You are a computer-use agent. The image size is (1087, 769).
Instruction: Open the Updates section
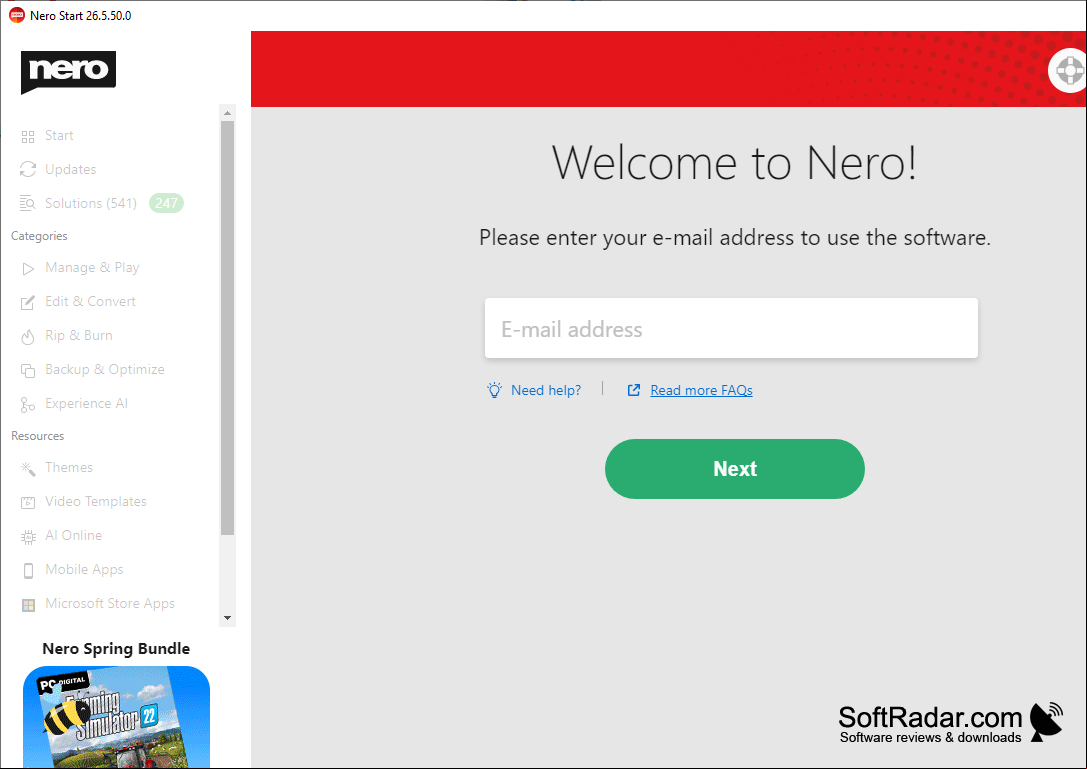(70, 169)
